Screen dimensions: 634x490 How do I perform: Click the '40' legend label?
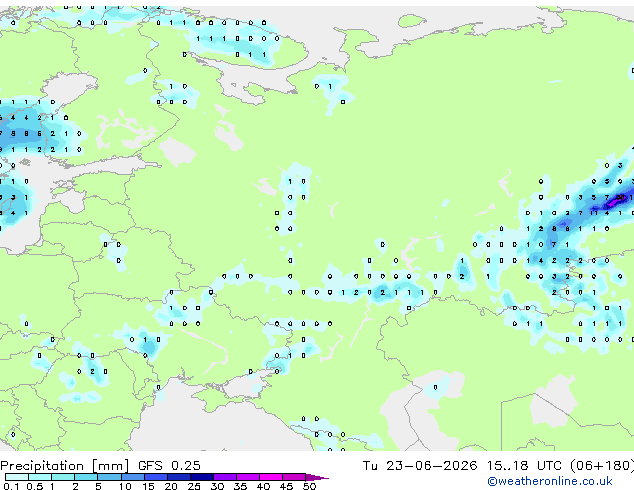pyautogui.click(x=263, y=486)
